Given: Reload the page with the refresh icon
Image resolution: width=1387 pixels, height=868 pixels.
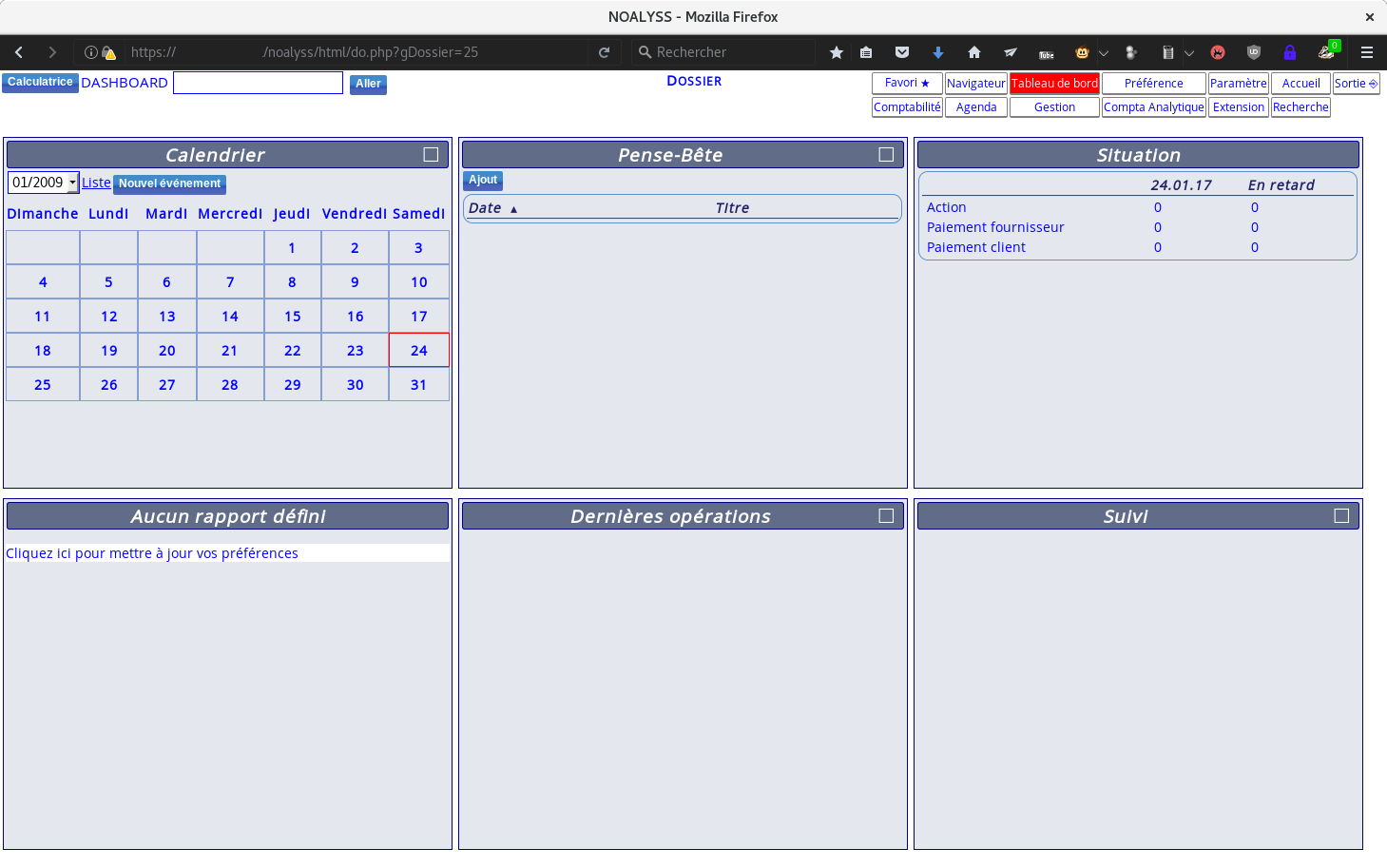Looking at the screenshot, I should 604,52.
